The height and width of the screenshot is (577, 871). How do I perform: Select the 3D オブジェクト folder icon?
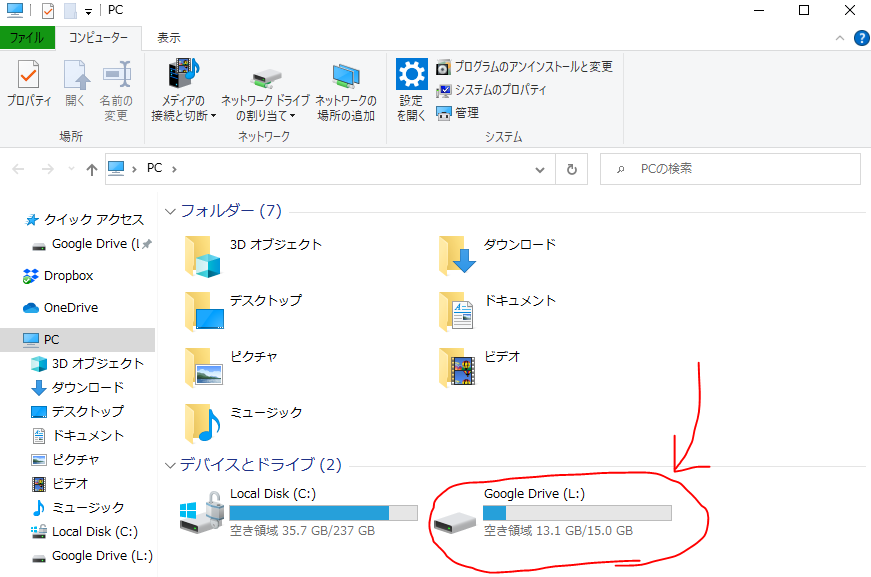coord(203,256)
